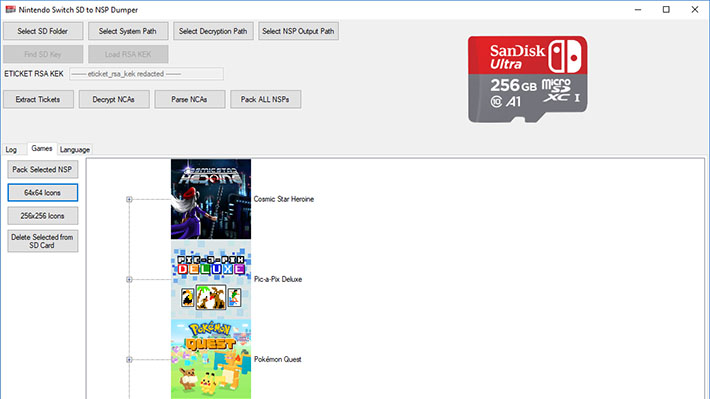Focus the ETICKET RSA KEK field
Screen dimensions: 710x399
pyautogui.click(x=146, y=74)
